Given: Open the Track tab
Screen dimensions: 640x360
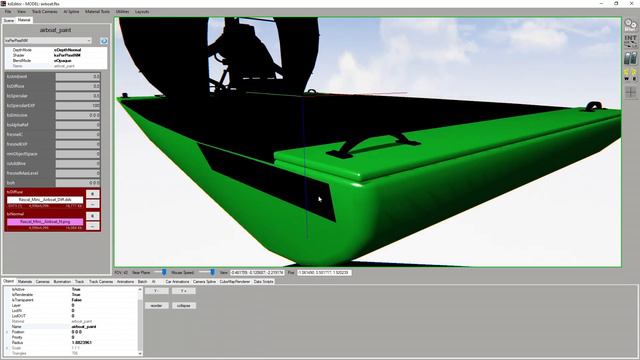Looking at the screenshot, I should 80,282.
